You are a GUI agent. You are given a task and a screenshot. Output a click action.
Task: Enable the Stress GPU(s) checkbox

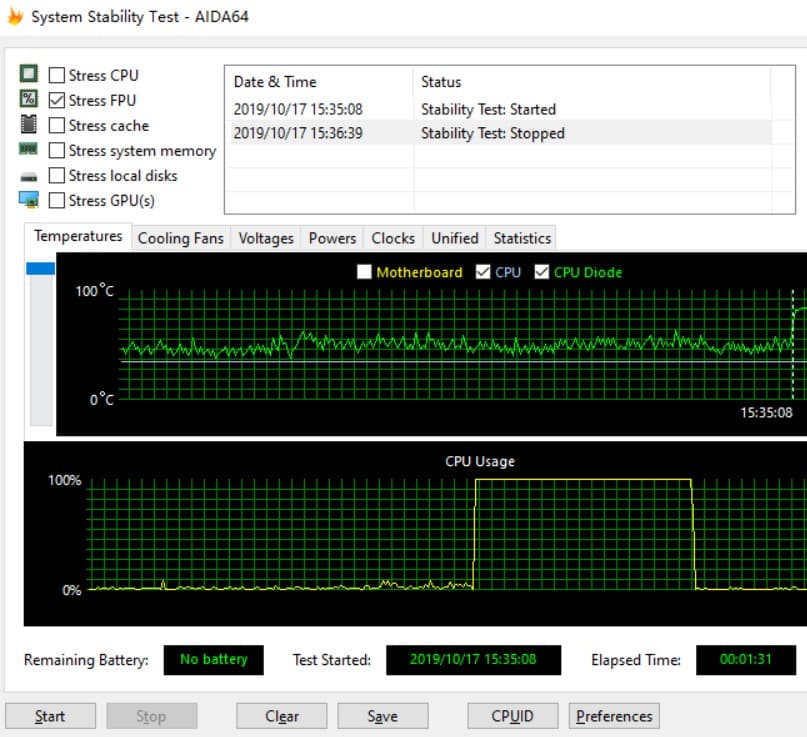(x=57, y=200)
